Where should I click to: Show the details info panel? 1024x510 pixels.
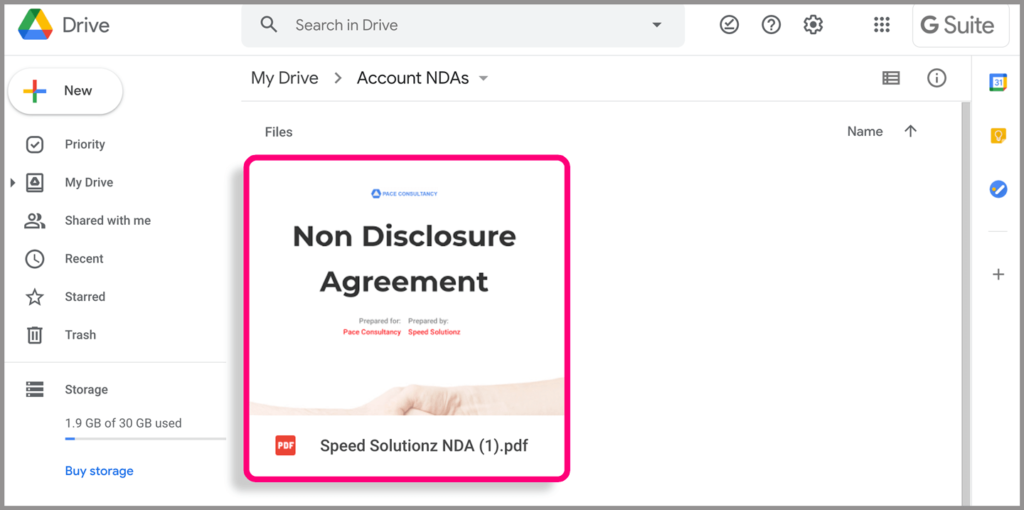936,78
